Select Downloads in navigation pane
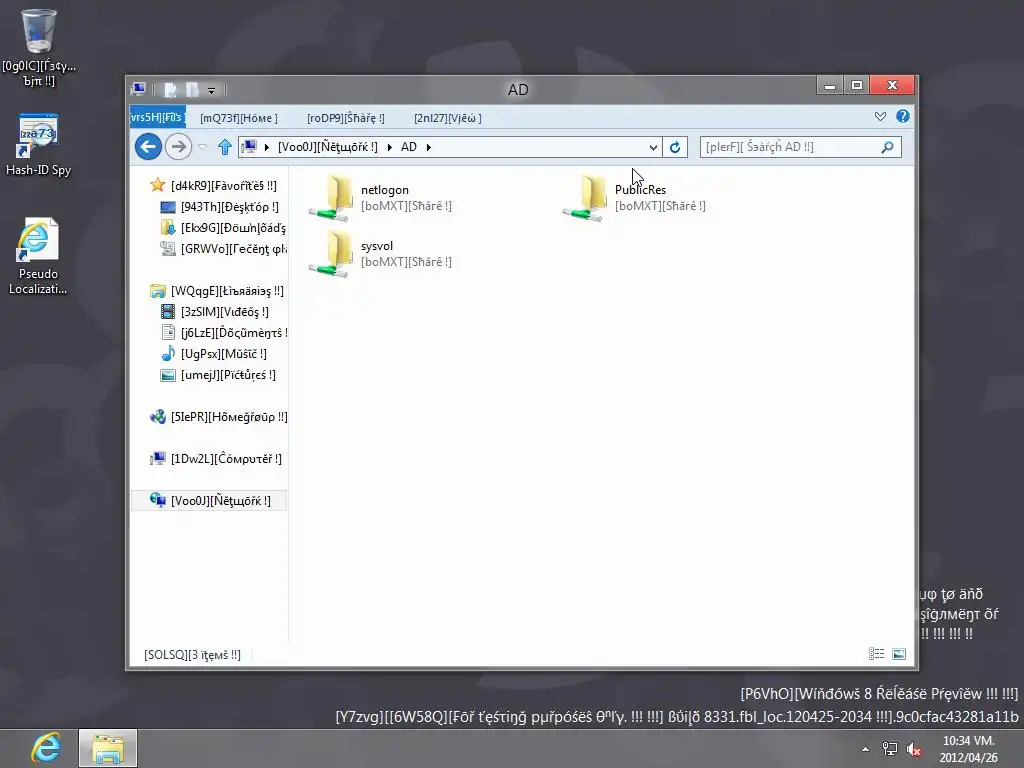This screenshot has width=1024, height=768. click(x=223, y=228)
